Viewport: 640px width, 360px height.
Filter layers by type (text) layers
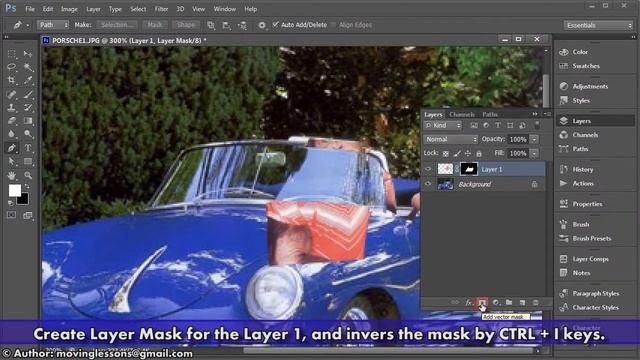point(498,126)
